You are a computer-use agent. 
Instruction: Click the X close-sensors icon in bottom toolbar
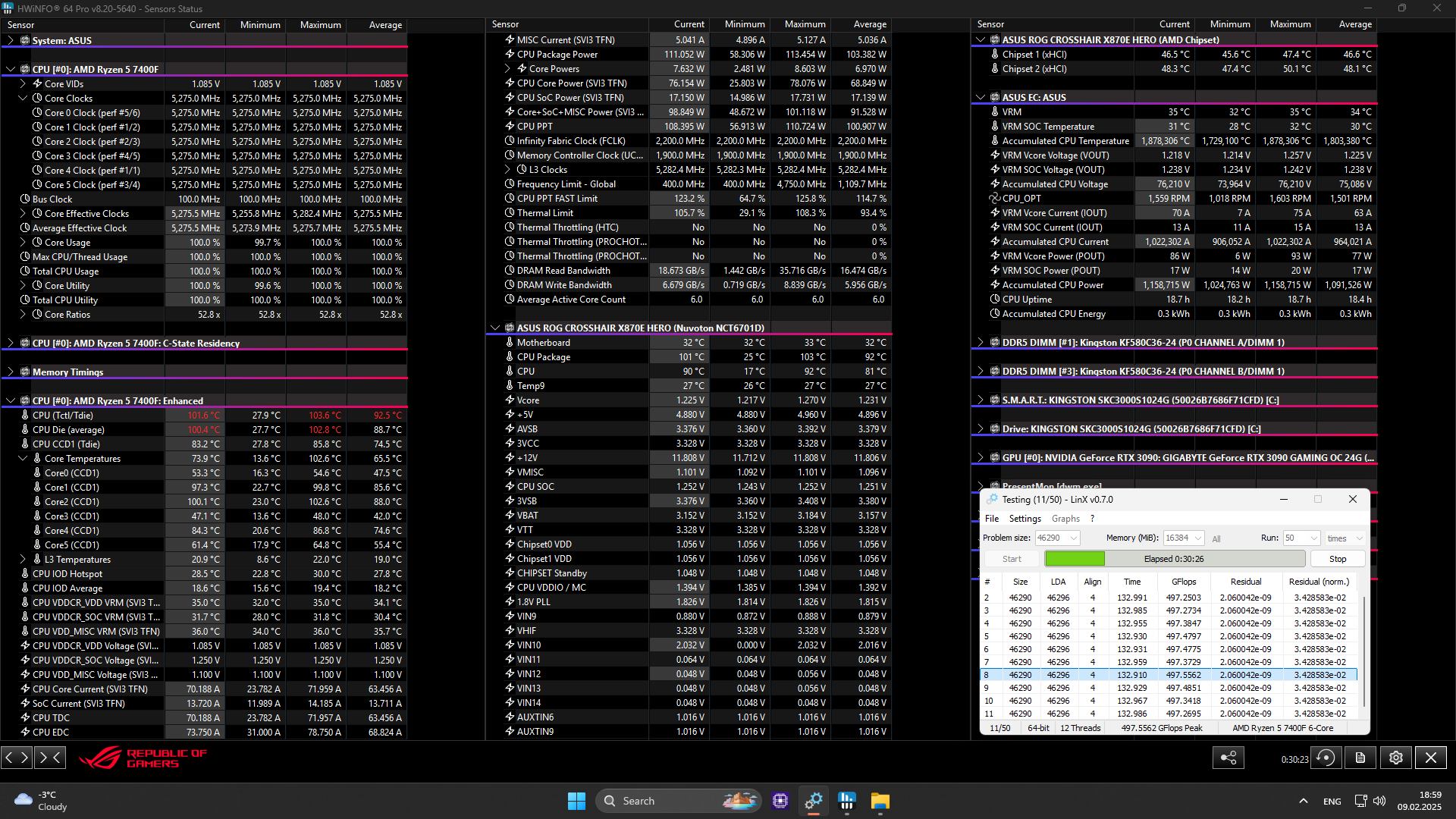click(1431, 758)
